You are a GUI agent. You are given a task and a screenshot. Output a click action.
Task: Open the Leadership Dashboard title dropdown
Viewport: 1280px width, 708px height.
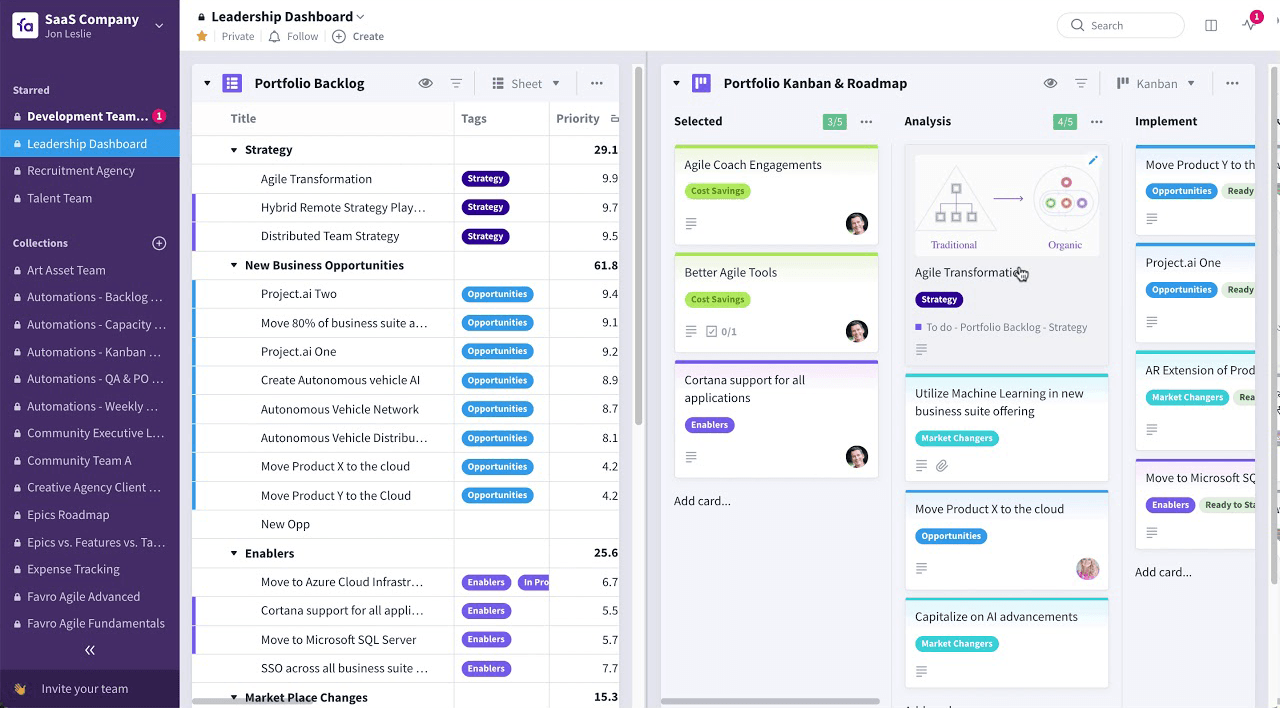click(360, 17)
